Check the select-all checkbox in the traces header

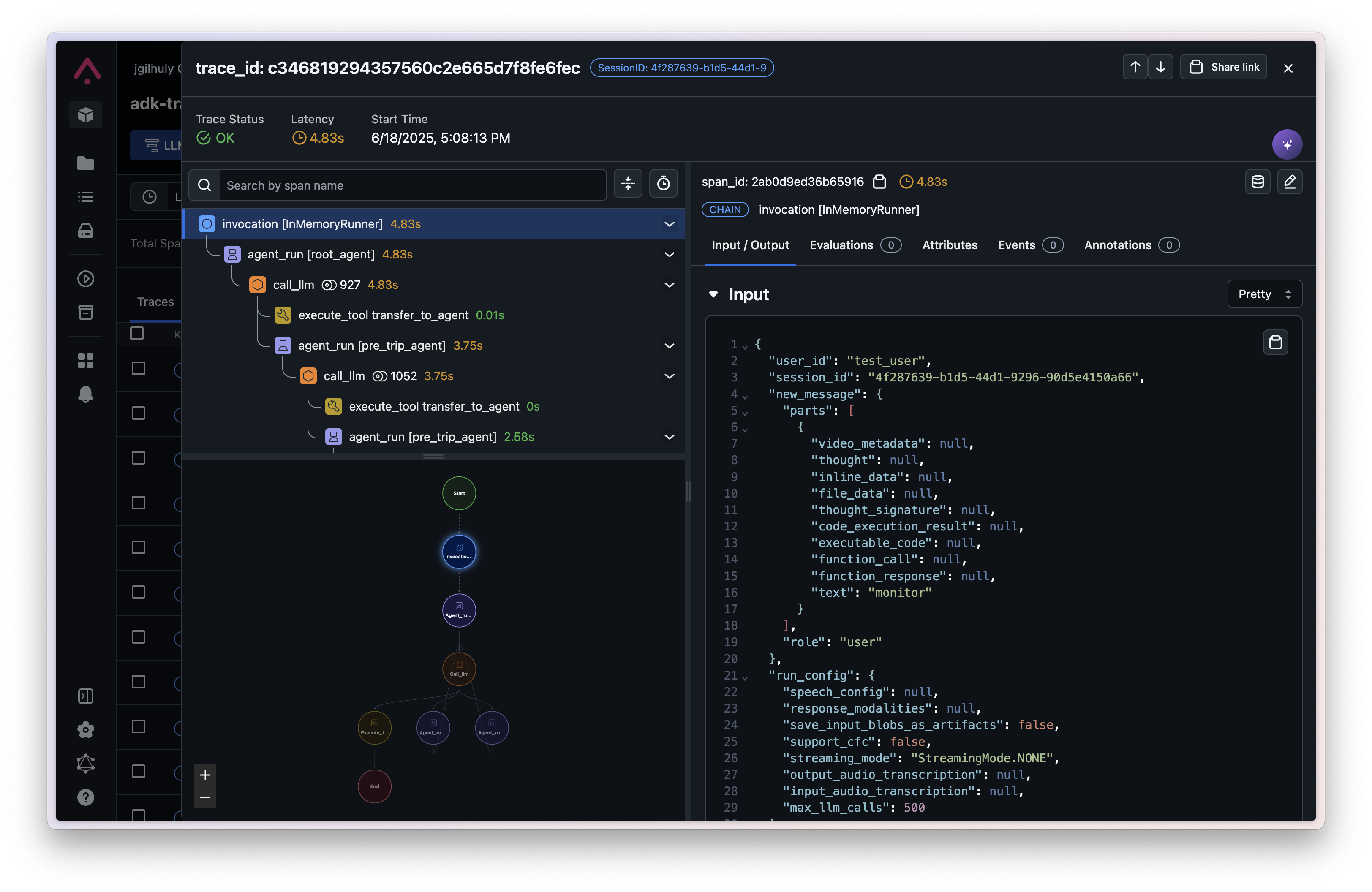(137, 334)
